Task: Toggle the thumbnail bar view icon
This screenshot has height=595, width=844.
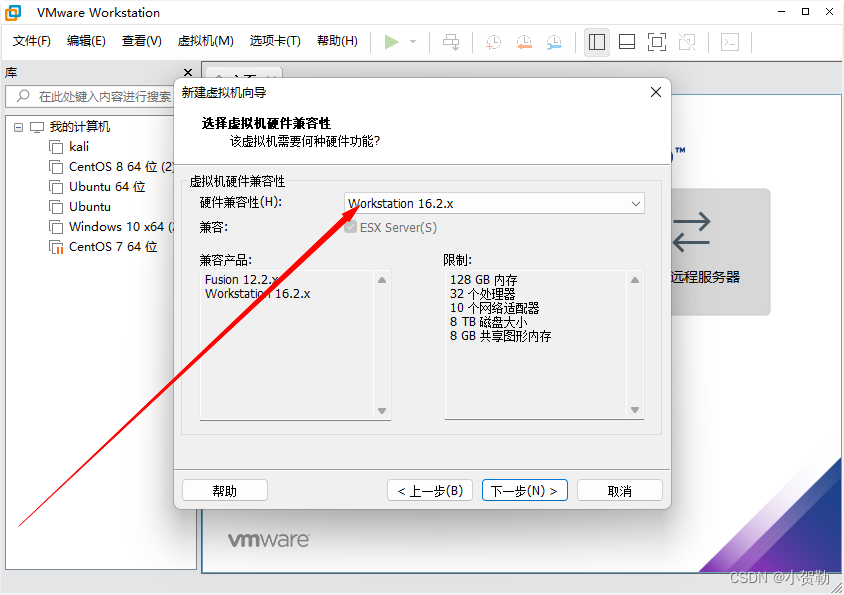Action: point(627,41)
